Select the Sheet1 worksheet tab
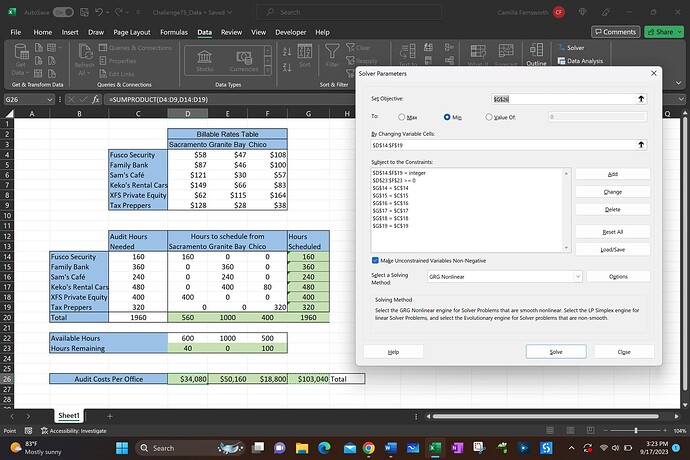Screen dimensions: 690x460 (69, 416)
